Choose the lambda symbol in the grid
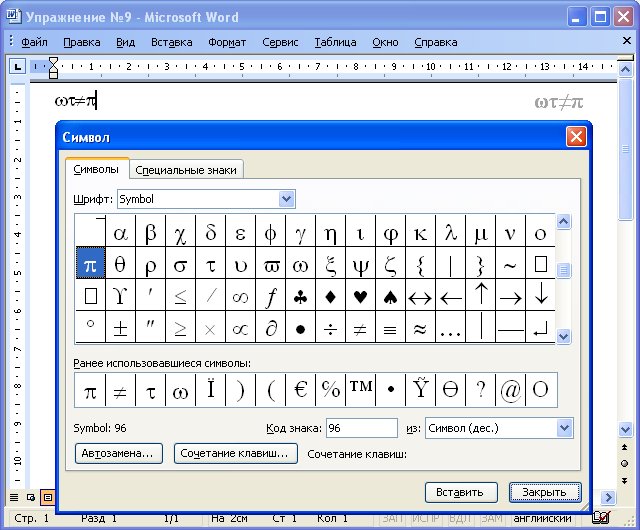The height and width of the screenshot is (530, 640). pyautogui.click(x=451, y=231)
